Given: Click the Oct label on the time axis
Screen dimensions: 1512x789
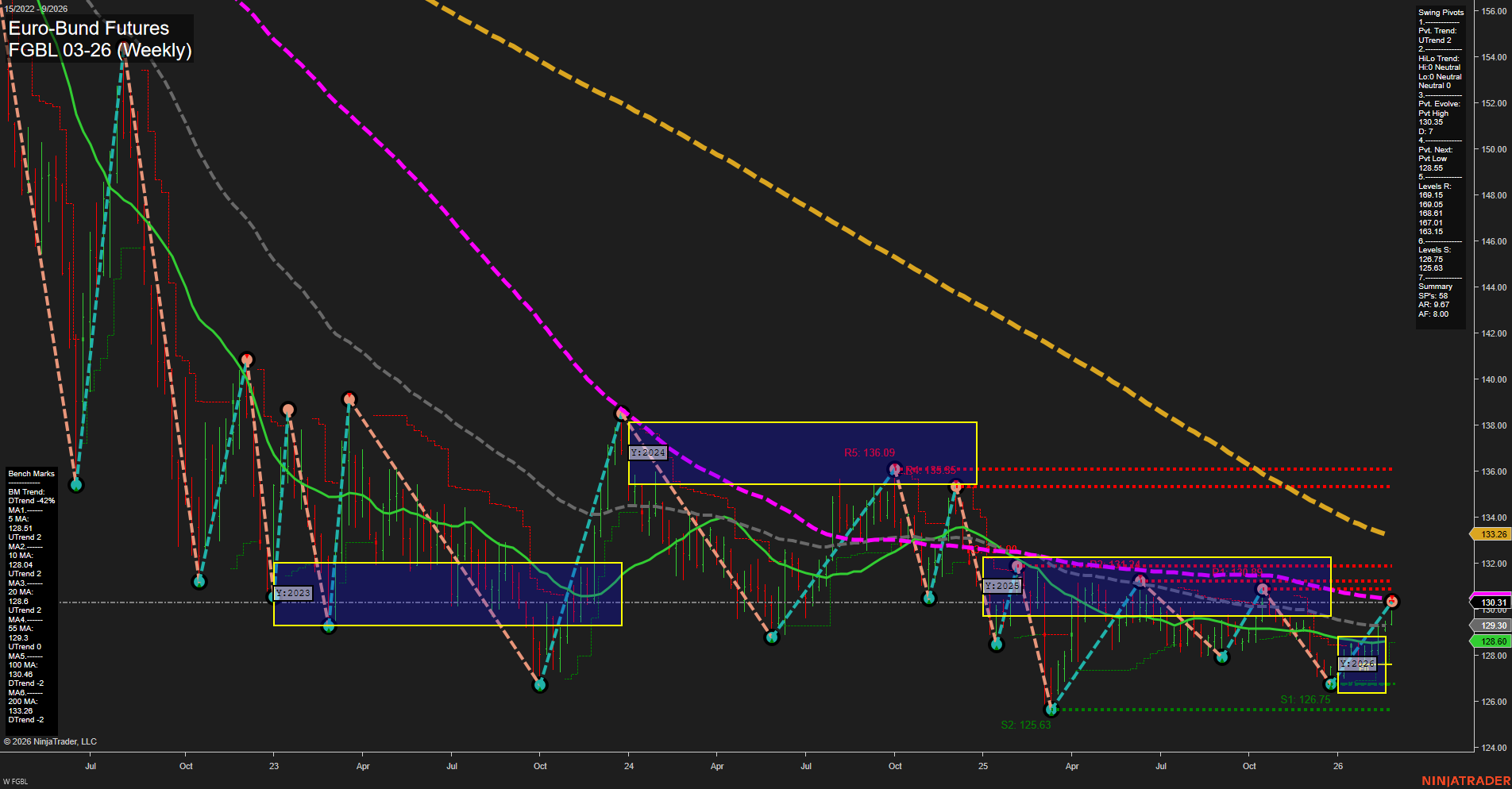Looking at the screenshot, I should point(186,766).
